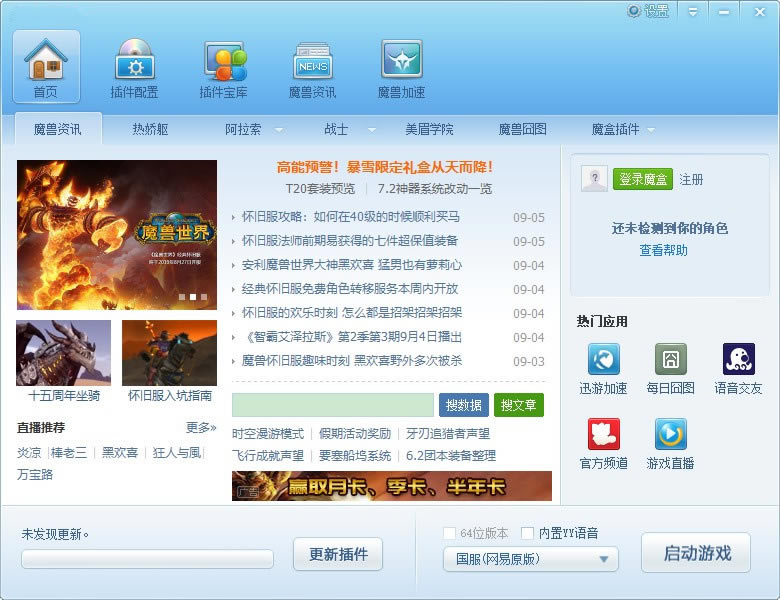Launch the 迅游加速 app icon

[x=603, y=359]
